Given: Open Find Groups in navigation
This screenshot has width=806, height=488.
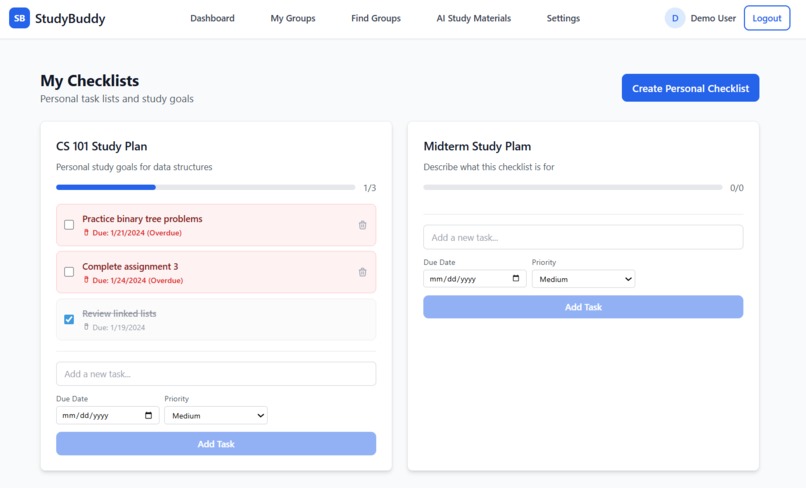Looking at the screenshot, I should click(x=376, y=18).
